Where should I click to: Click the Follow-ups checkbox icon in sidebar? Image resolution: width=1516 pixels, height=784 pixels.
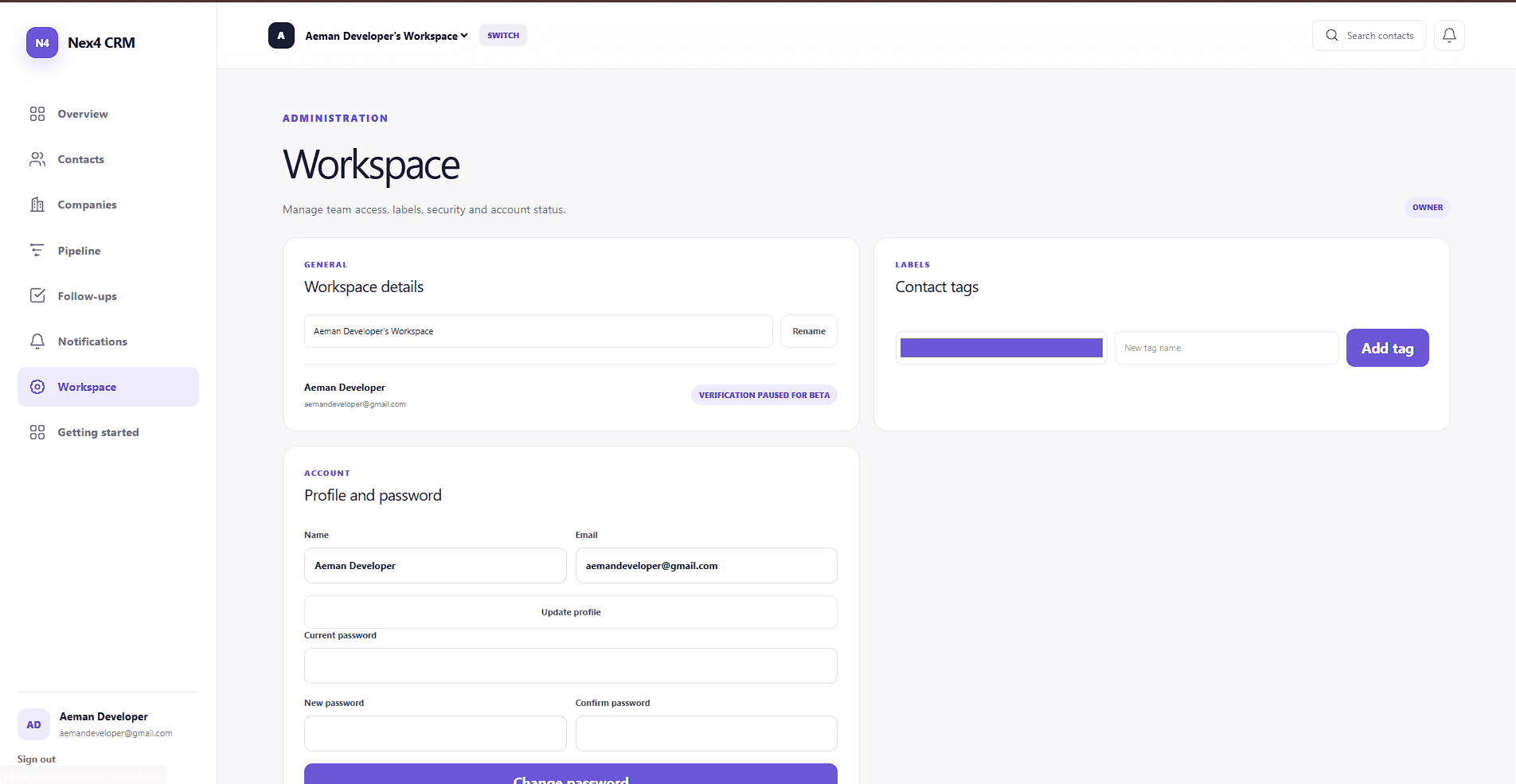pos(37,296)
